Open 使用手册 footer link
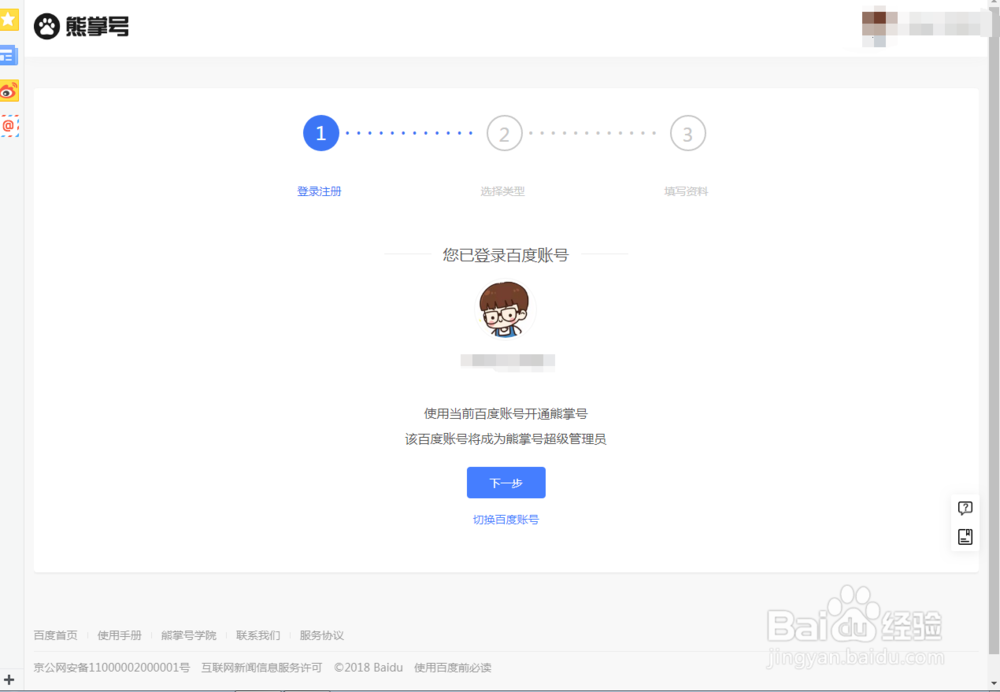This screenshot has height=692, width=1000. pos(119,635)
